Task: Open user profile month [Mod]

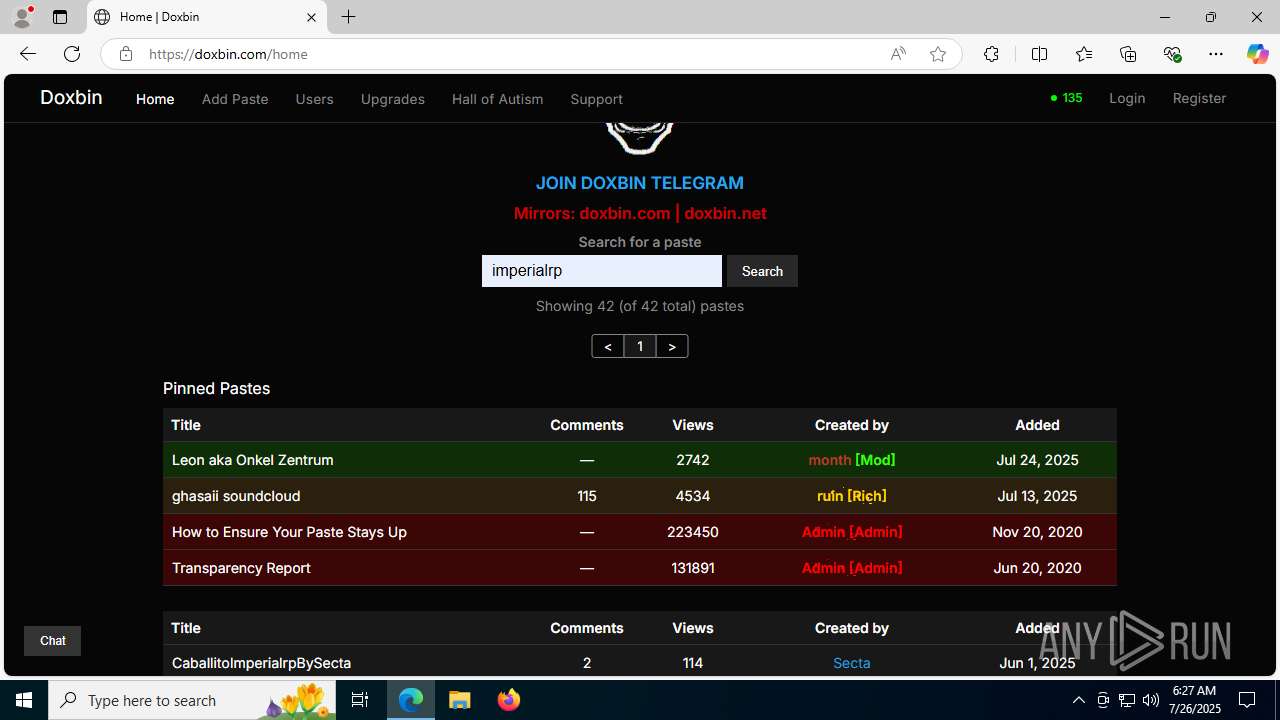Action: 852,460
